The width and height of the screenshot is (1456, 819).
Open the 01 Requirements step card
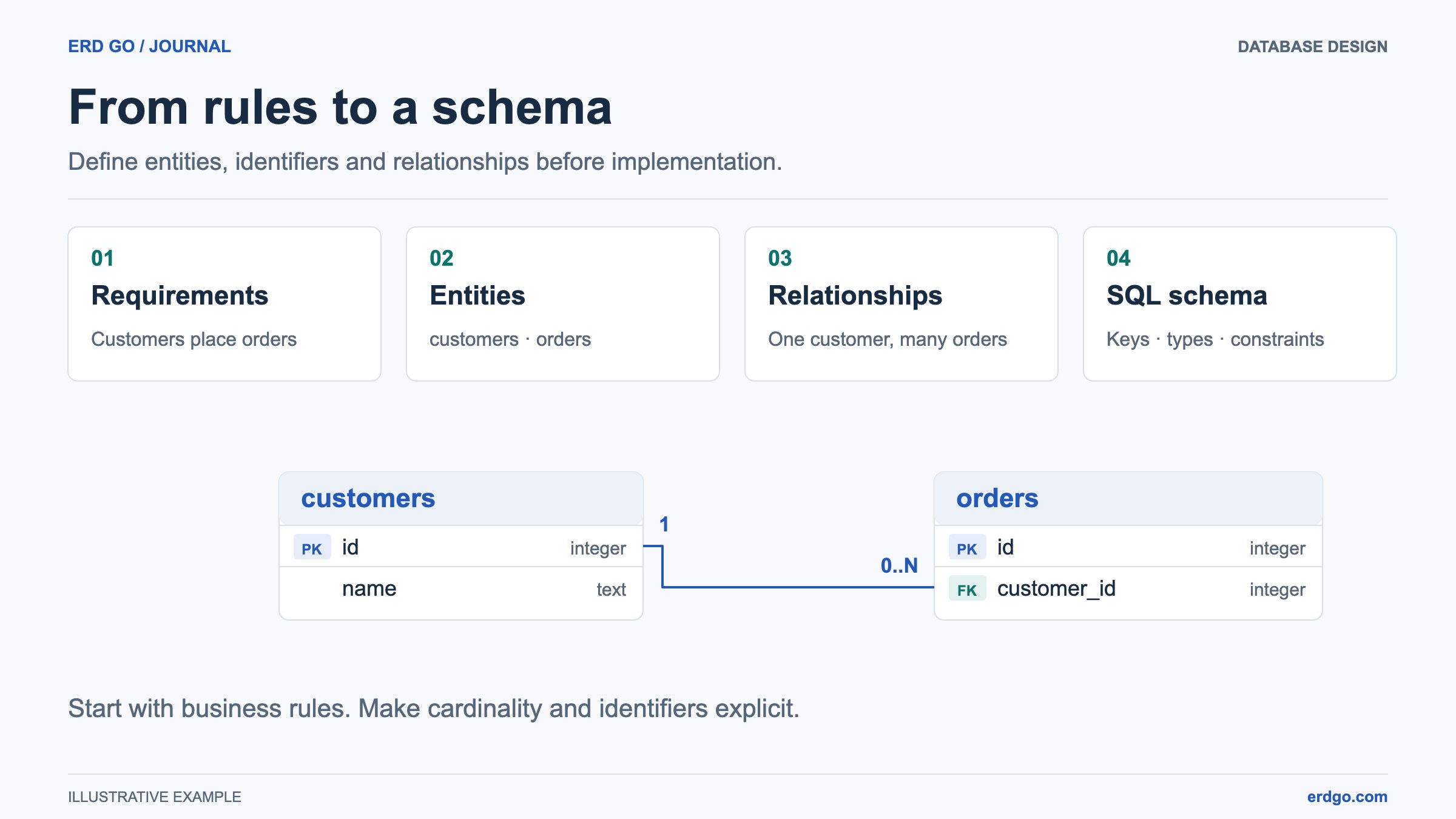coord(224,304)
